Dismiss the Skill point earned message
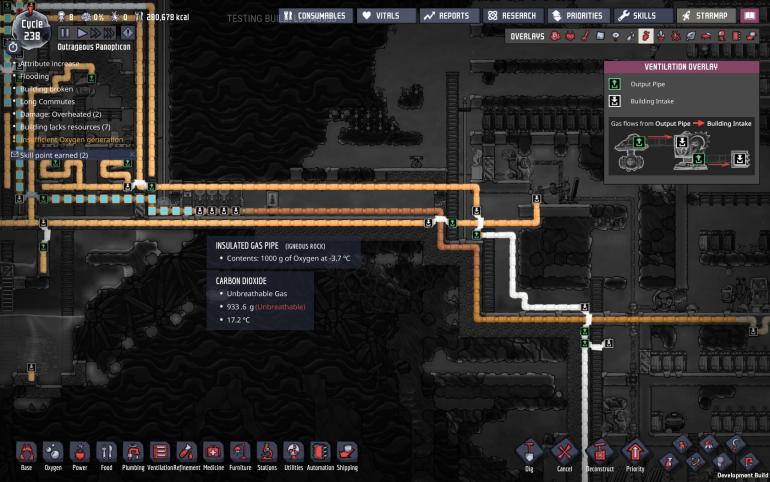Screen dimensions: 770x482 click(132, 155)
